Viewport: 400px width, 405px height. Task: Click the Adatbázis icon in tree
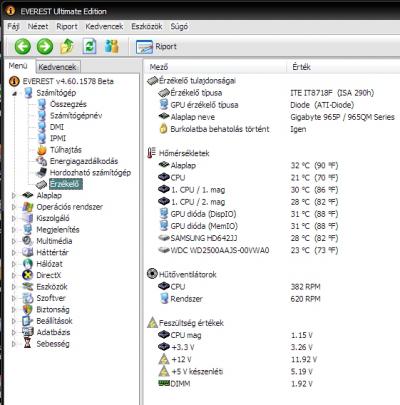pos(27,332)
